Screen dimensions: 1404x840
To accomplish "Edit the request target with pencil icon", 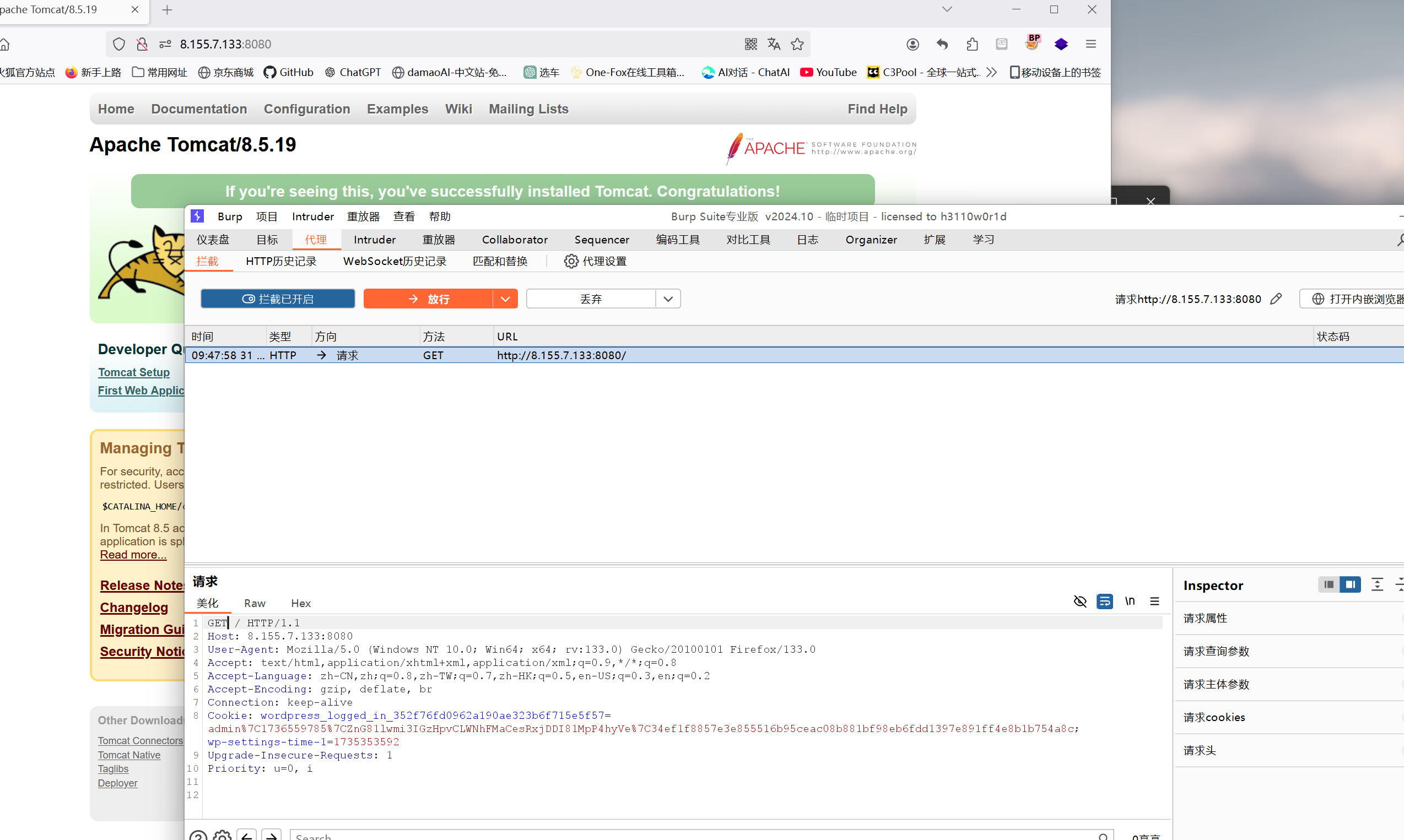I will [x=1276, y=299].
